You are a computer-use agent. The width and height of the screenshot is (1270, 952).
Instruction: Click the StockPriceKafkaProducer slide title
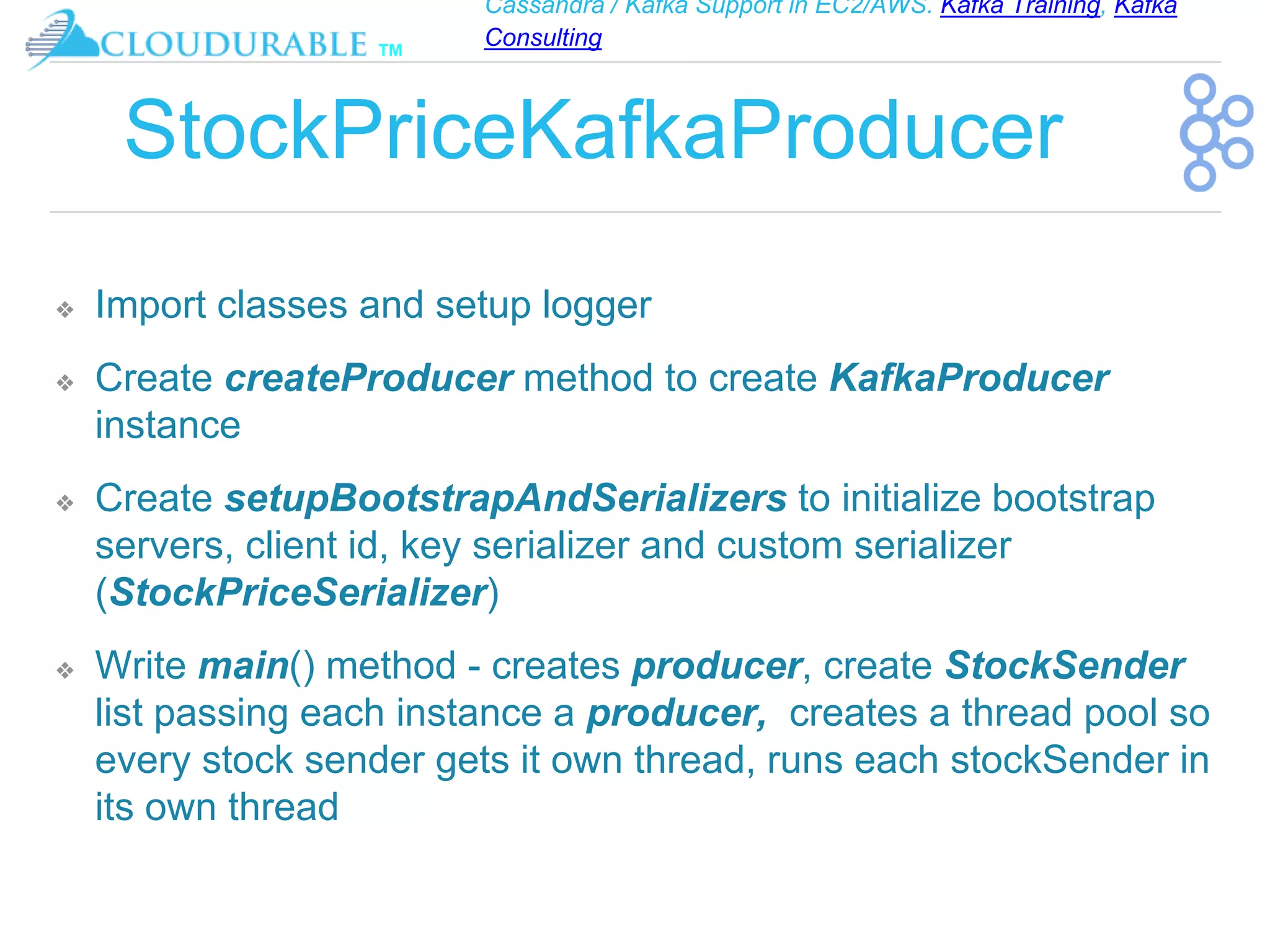pos(594,131)
